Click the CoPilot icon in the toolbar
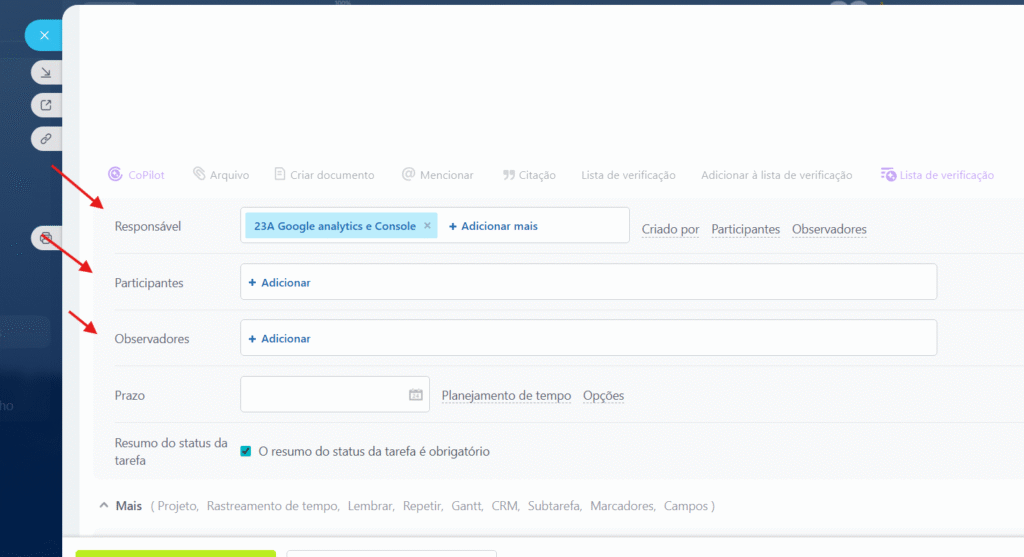The height and width of the screenshot is (557, 1024). coord(115,175)
